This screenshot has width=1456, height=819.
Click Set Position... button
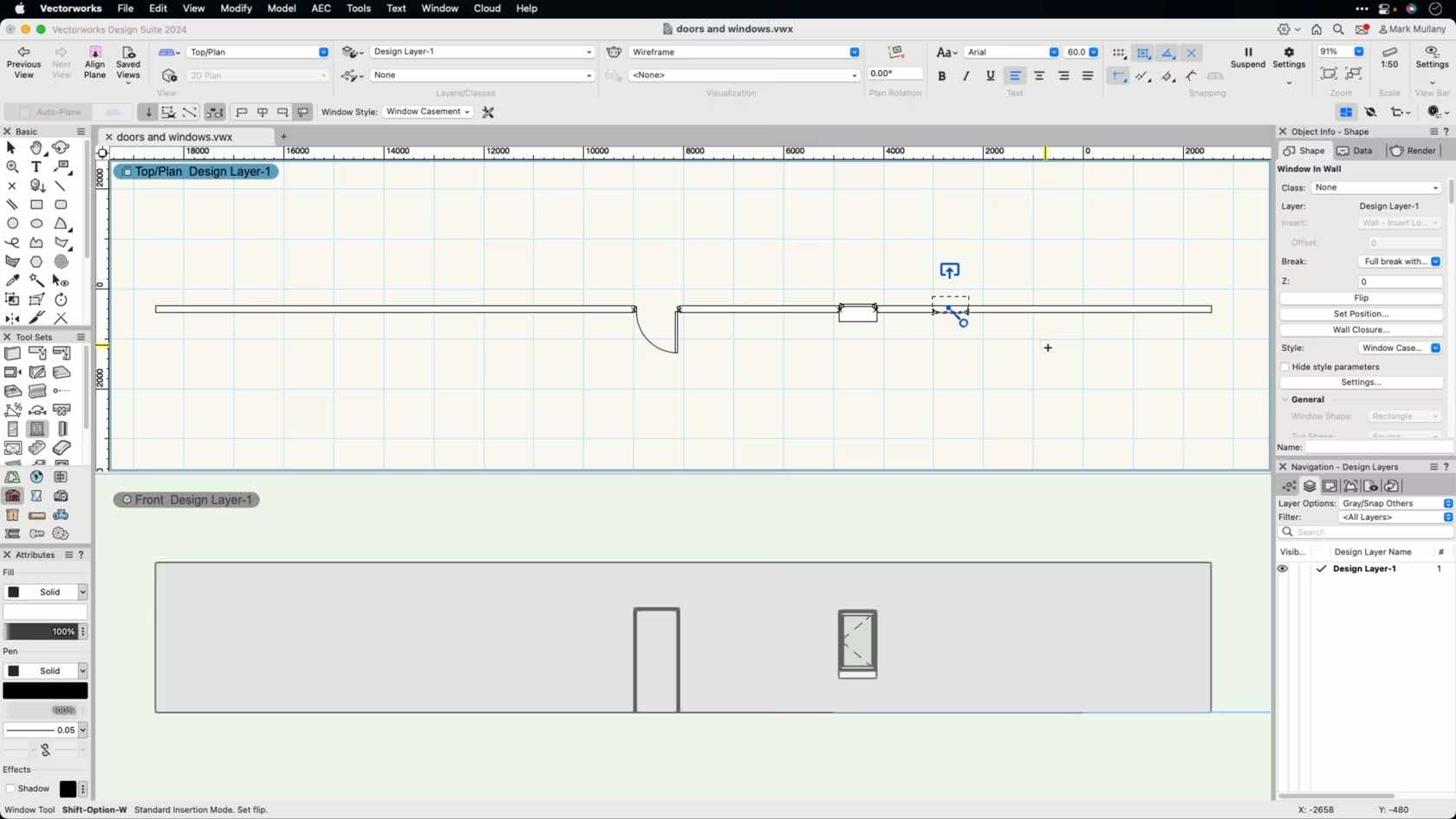(1361, 314)
